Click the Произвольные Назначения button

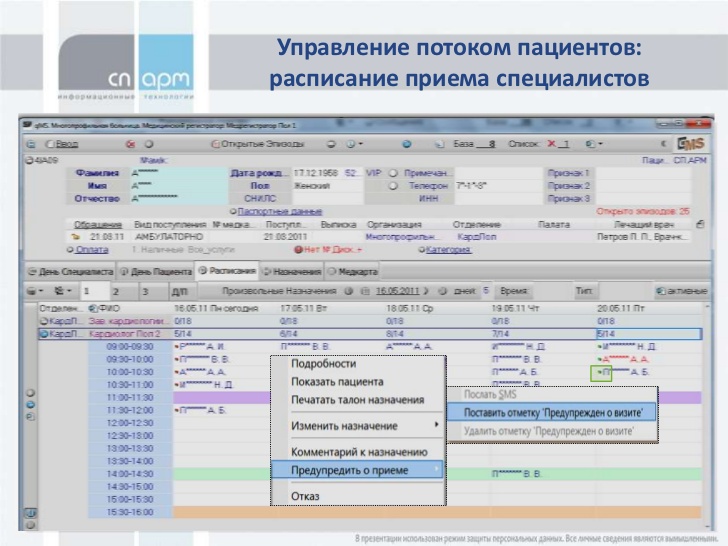(279, 291)
